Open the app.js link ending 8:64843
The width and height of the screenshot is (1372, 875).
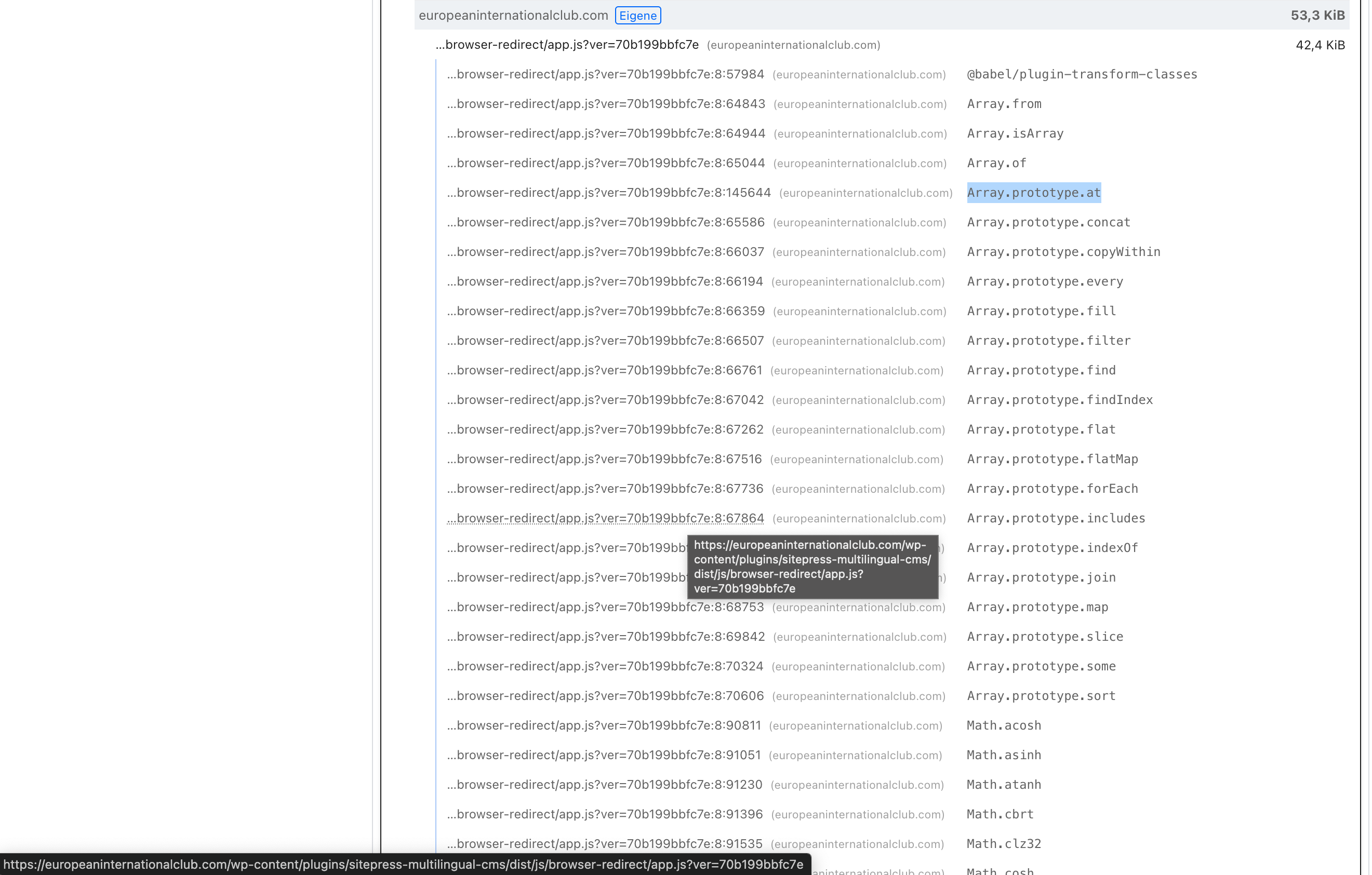coord(606,104)
